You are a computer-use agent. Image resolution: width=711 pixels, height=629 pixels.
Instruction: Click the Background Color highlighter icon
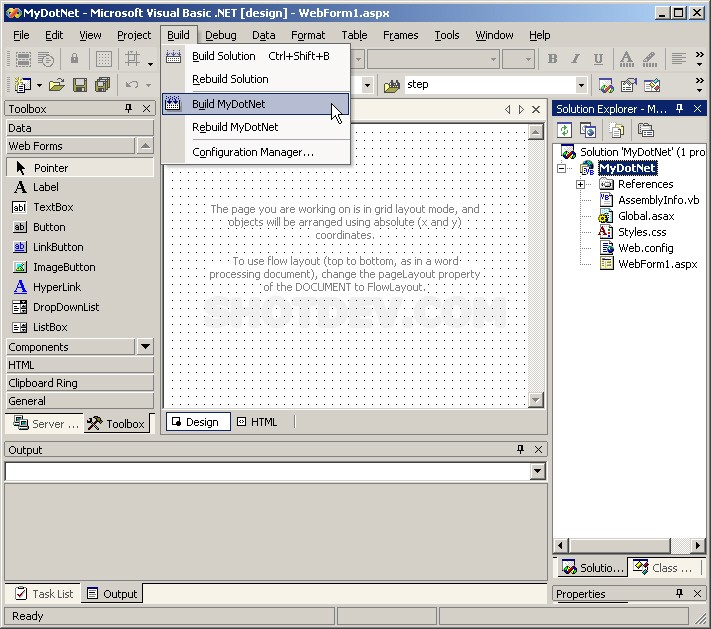650,59
